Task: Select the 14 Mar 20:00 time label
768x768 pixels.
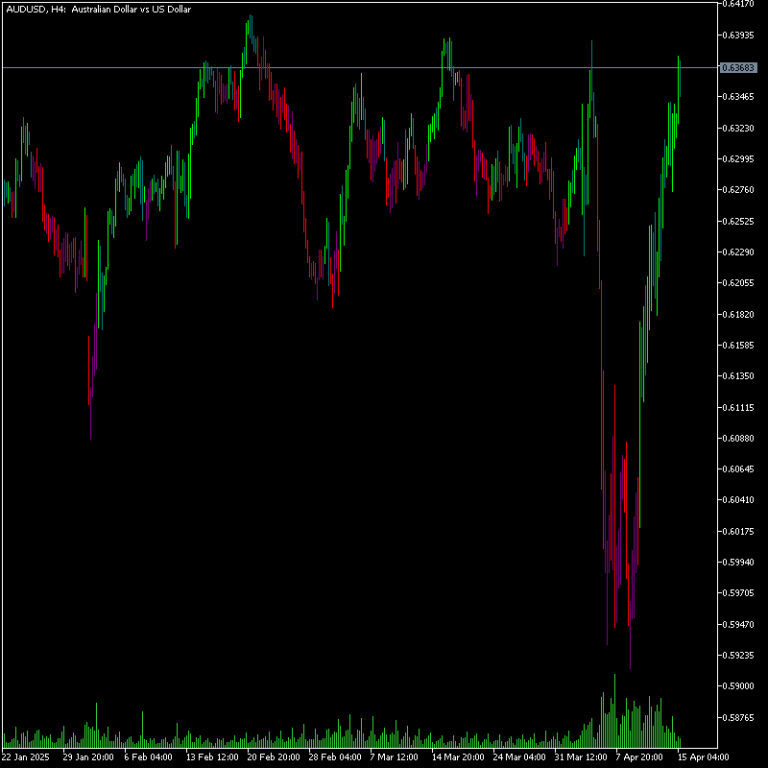Action: (x=457, y=757)
